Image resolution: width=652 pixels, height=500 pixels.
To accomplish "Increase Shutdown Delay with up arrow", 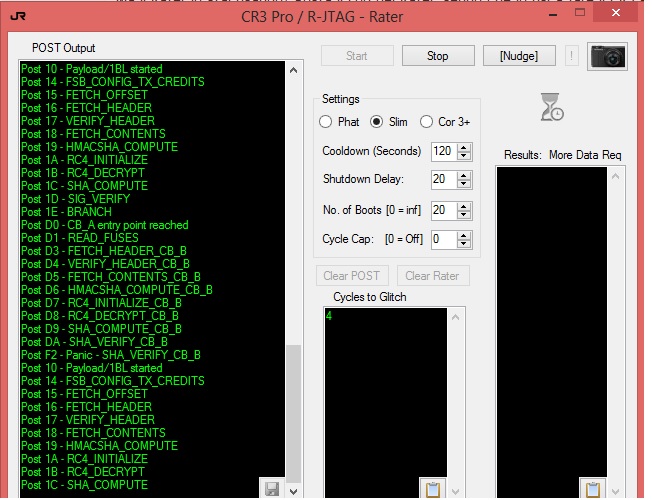I will (x=464, y=176).
